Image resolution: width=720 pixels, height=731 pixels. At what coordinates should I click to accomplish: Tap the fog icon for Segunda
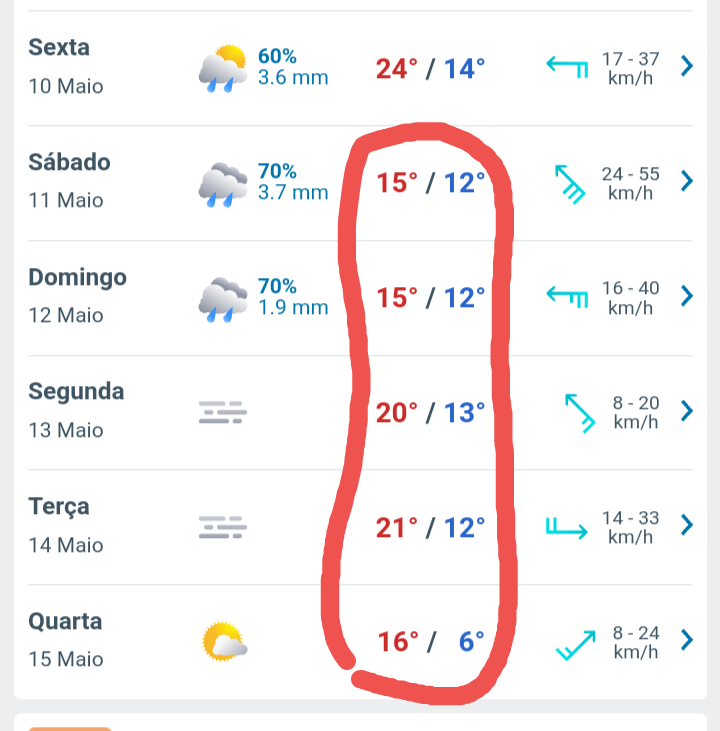point(223,412)
